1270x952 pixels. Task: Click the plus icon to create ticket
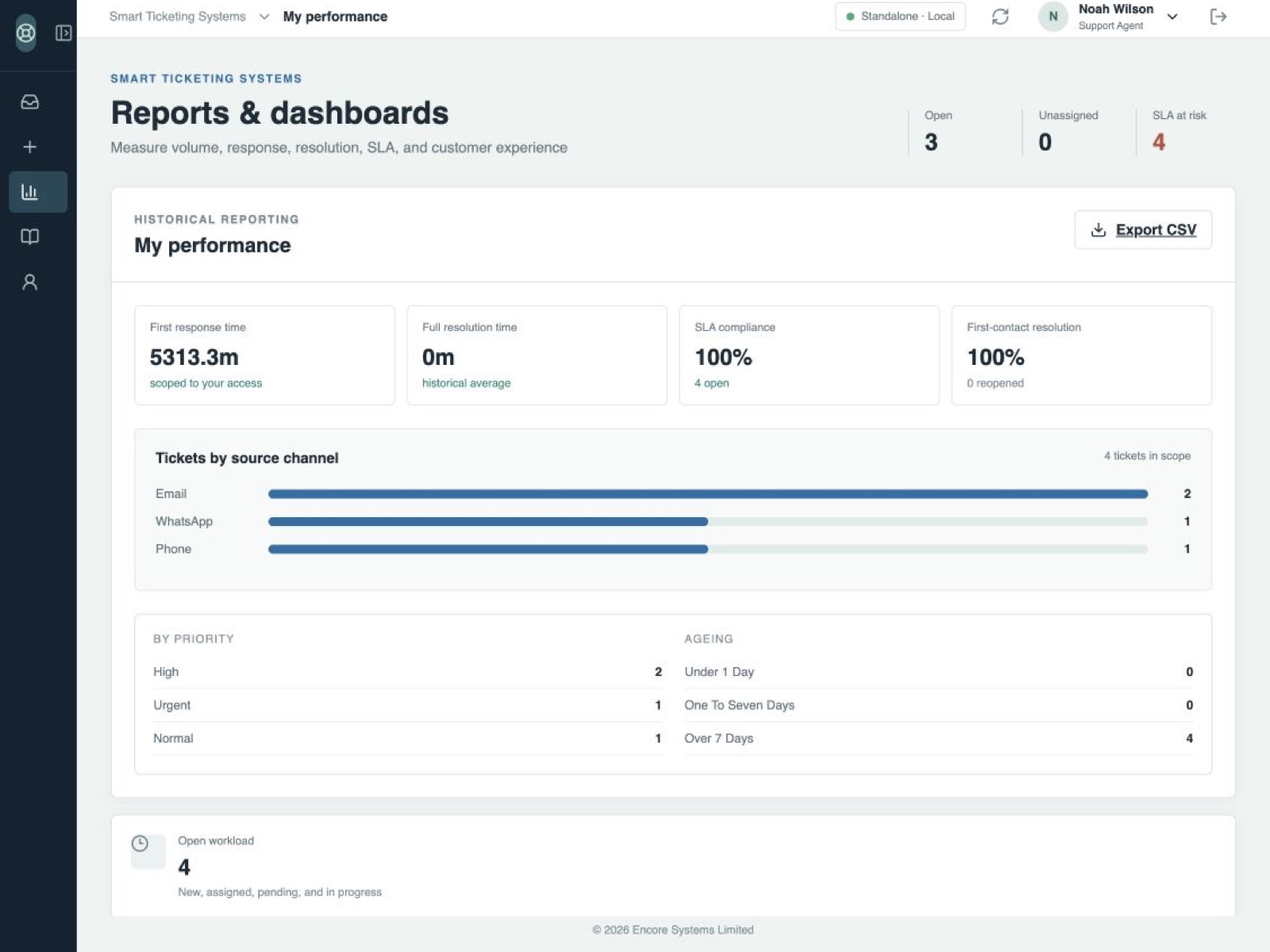point(30,147)
